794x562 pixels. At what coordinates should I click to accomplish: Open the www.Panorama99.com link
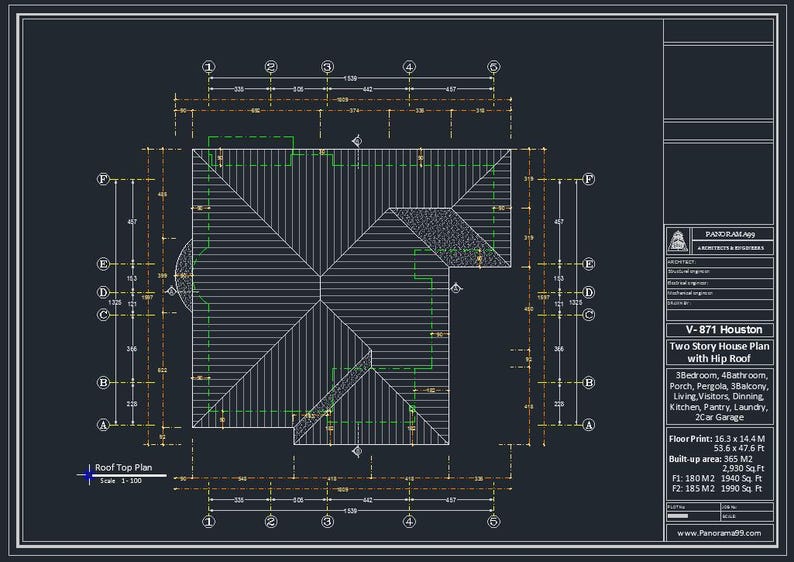pyautogui.click(x=719, y=533)
